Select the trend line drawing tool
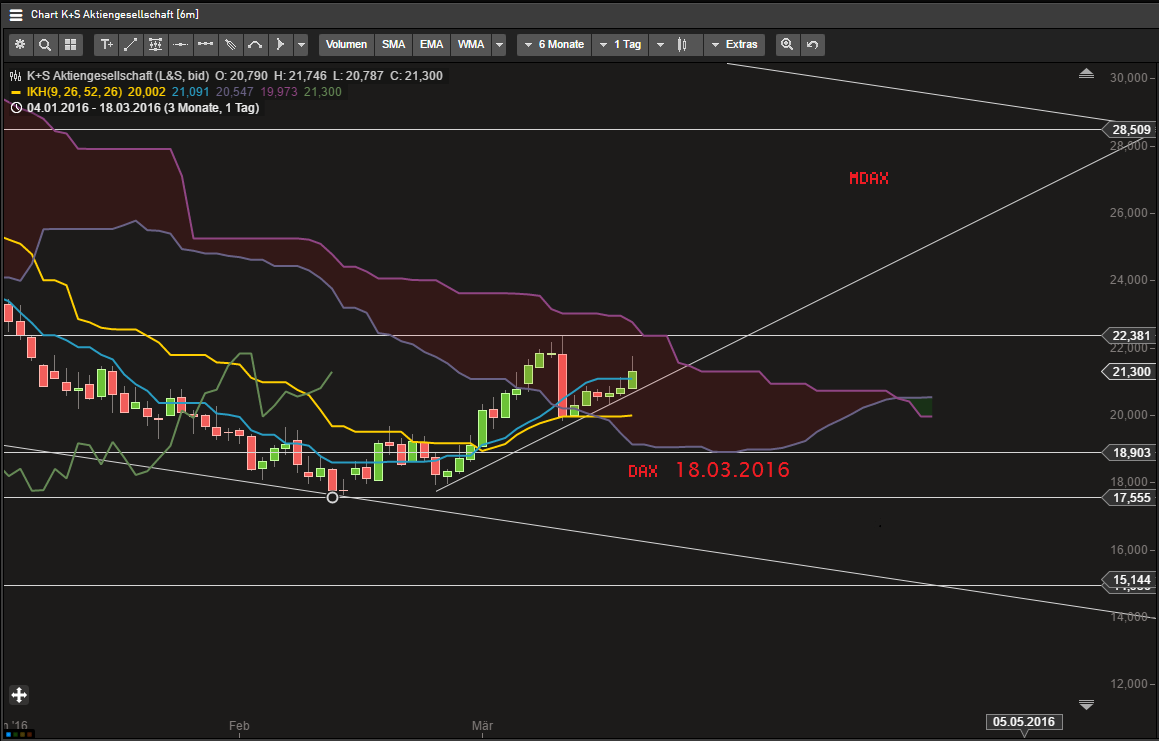Screen dimensions: 1159x741 131,44
